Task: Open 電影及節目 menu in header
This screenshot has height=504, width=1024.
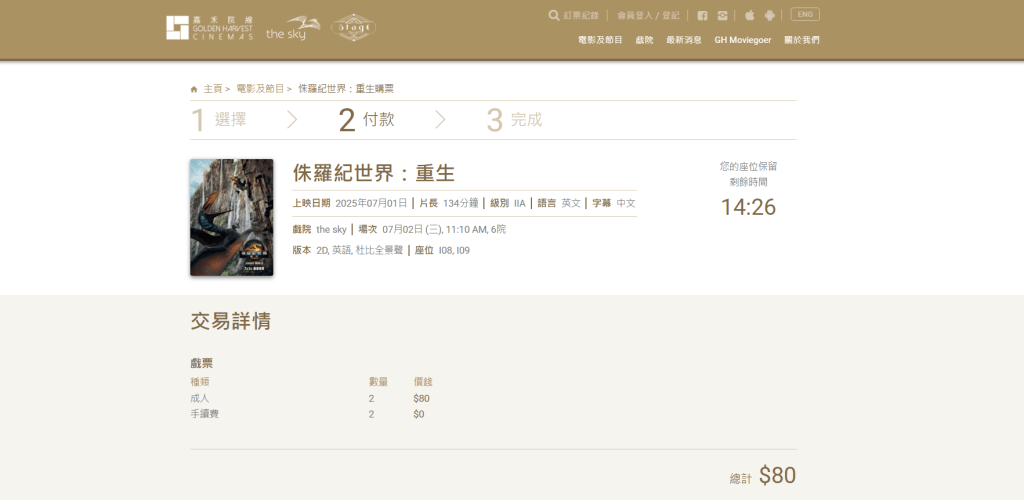Action: coord(600,40)
